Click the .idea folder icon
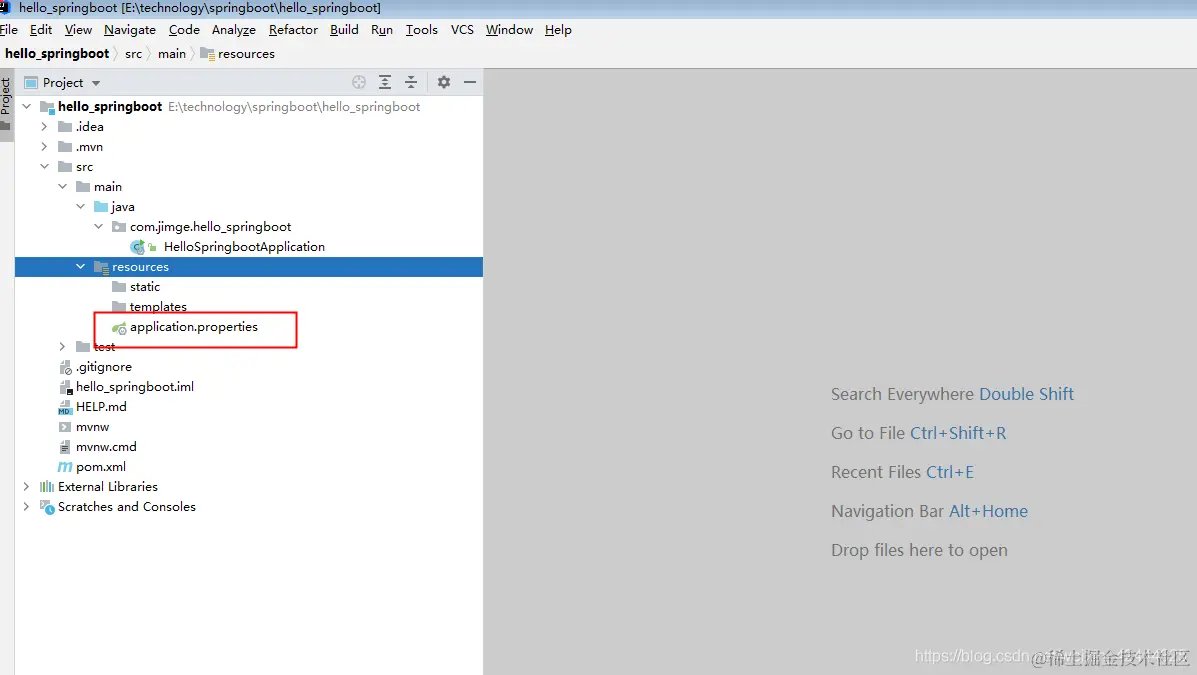Viewport: 1197px width, 675px height. coord(65,127)
